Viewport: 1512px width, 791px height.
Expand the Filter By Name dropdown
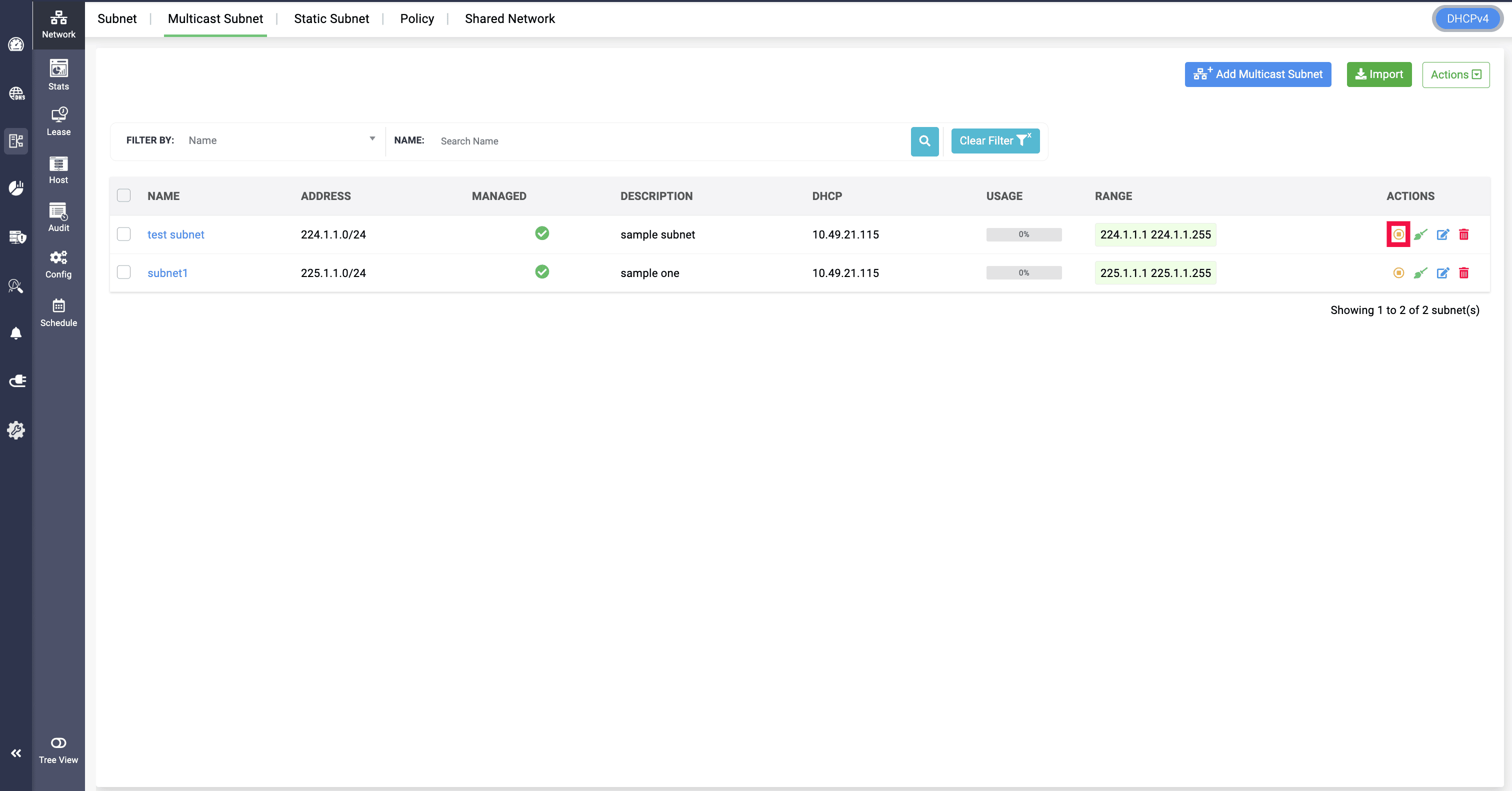[x=280, y=140]
